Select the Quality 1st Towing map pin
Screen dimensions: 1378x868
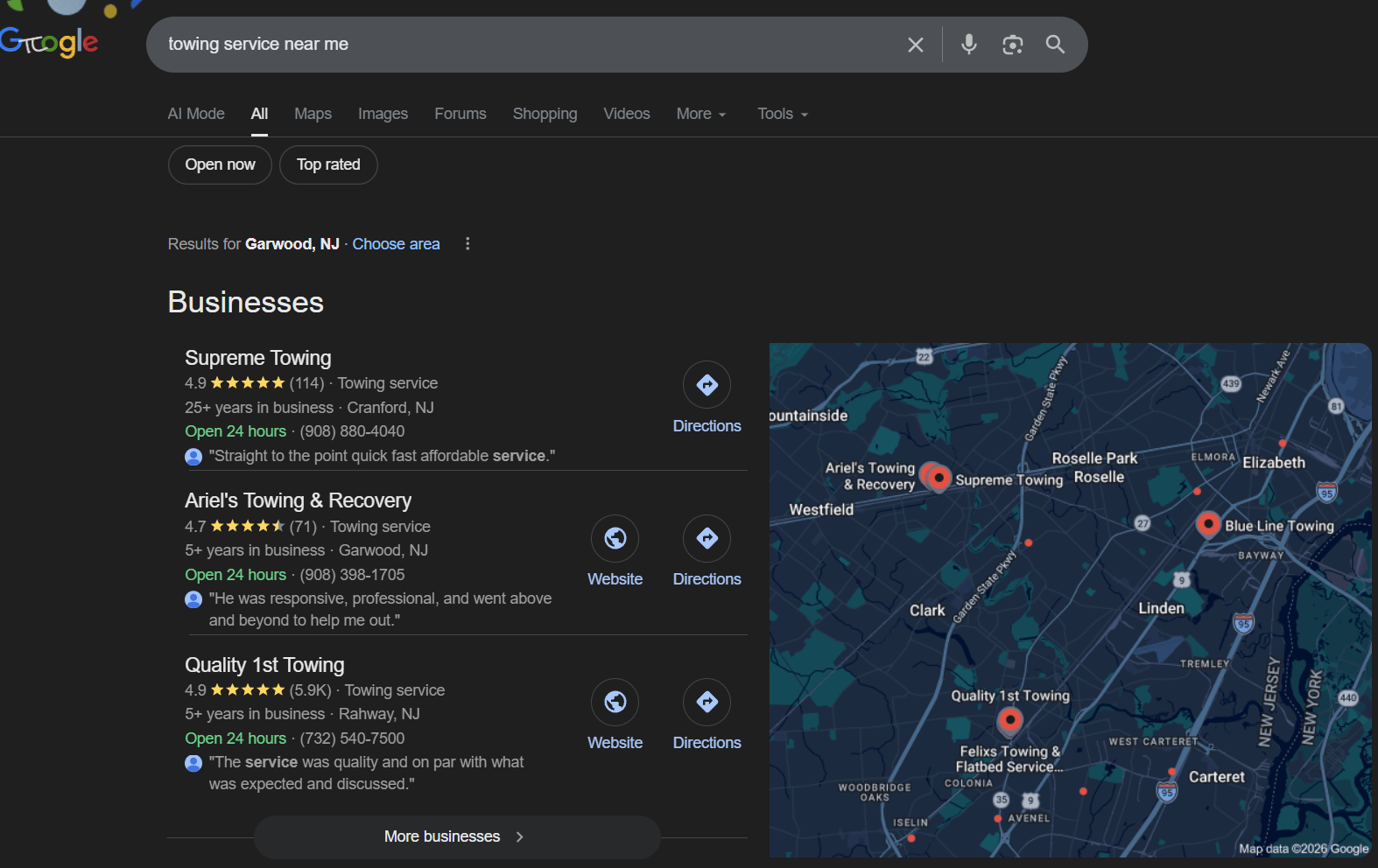pyautogui.click(x=1010, y=720)
